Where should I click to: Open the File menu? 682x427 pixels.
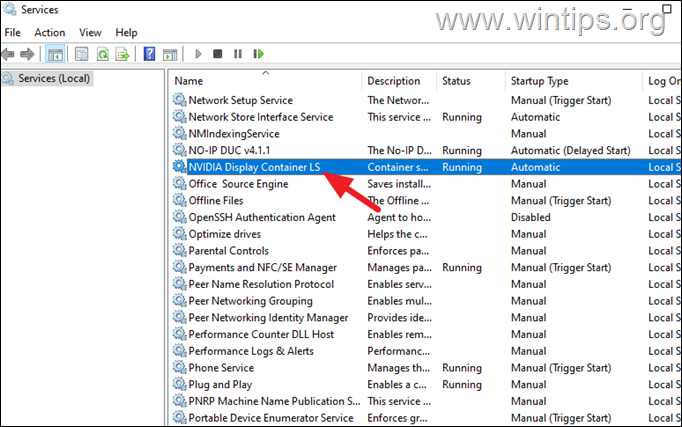[12, 33]
